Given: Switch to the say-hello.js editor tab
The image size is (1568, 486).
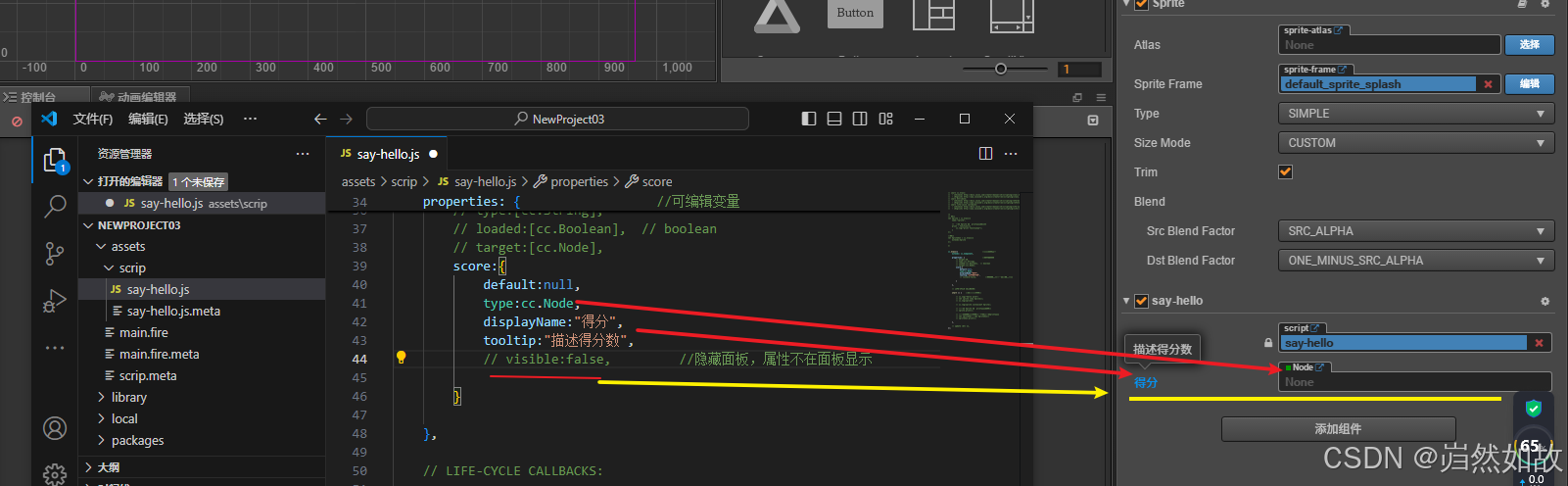Looking at the screenshot, I should [388, 154].
